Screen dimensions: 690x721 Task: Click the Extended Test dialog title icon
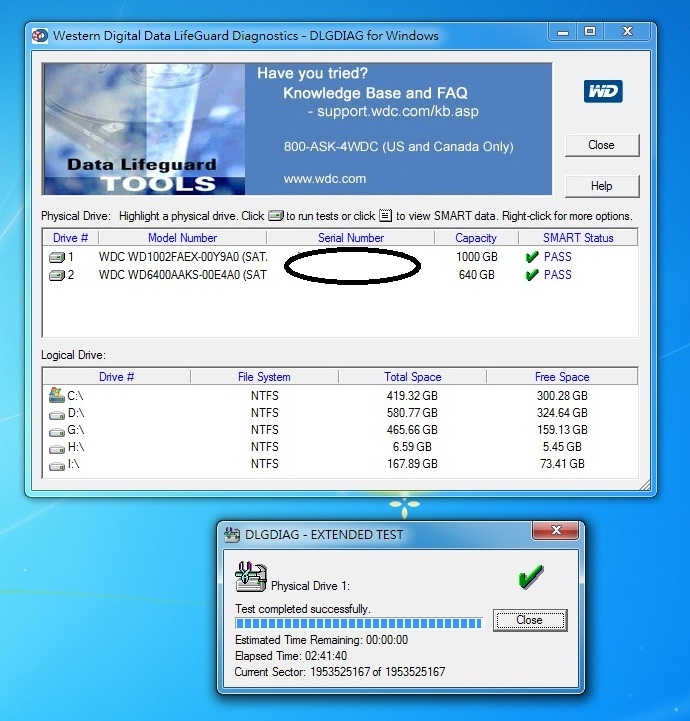[232, 535]
